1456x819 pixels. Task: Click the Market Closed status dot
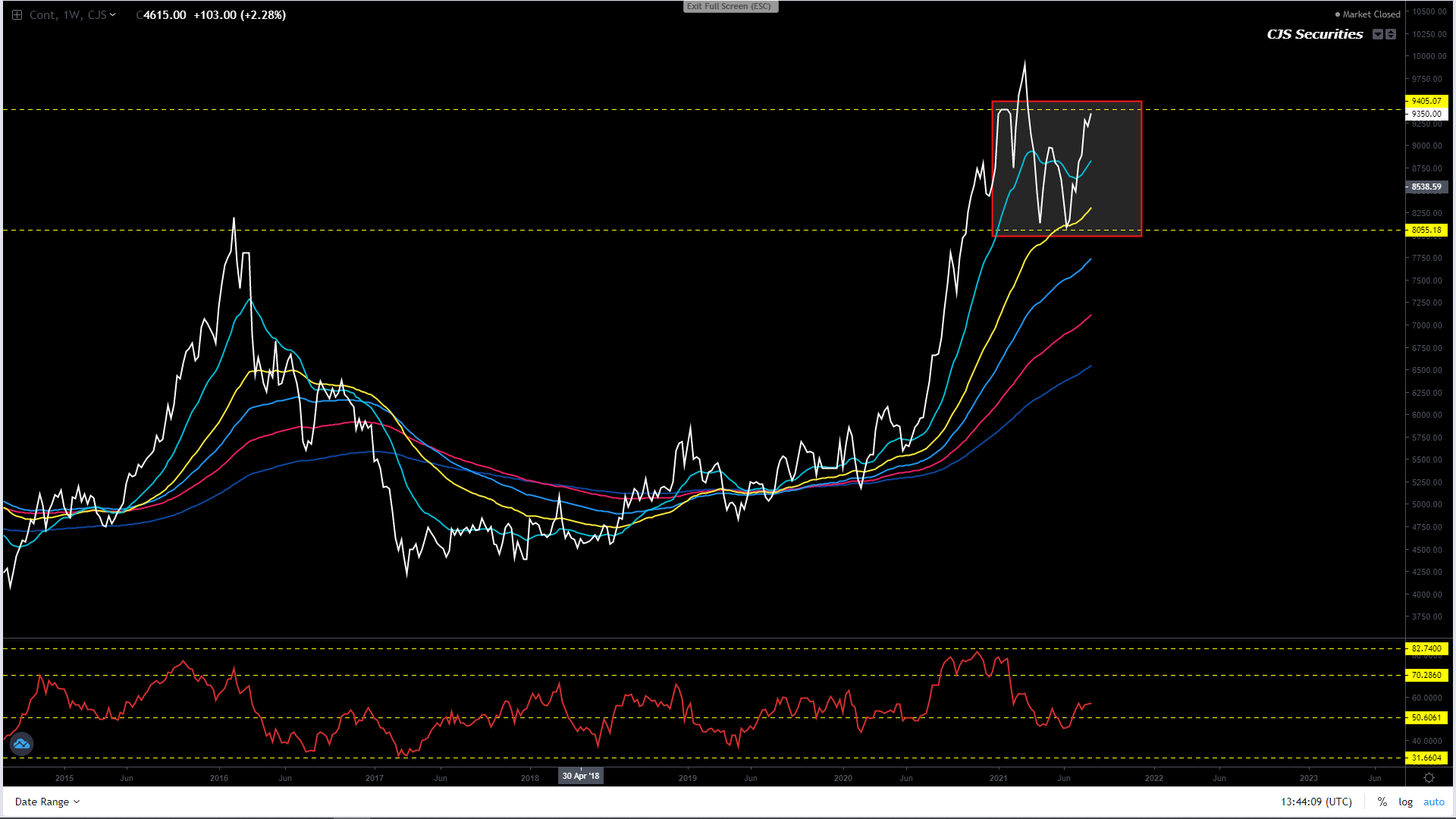pyautogui.click(x=1338, y=14)
